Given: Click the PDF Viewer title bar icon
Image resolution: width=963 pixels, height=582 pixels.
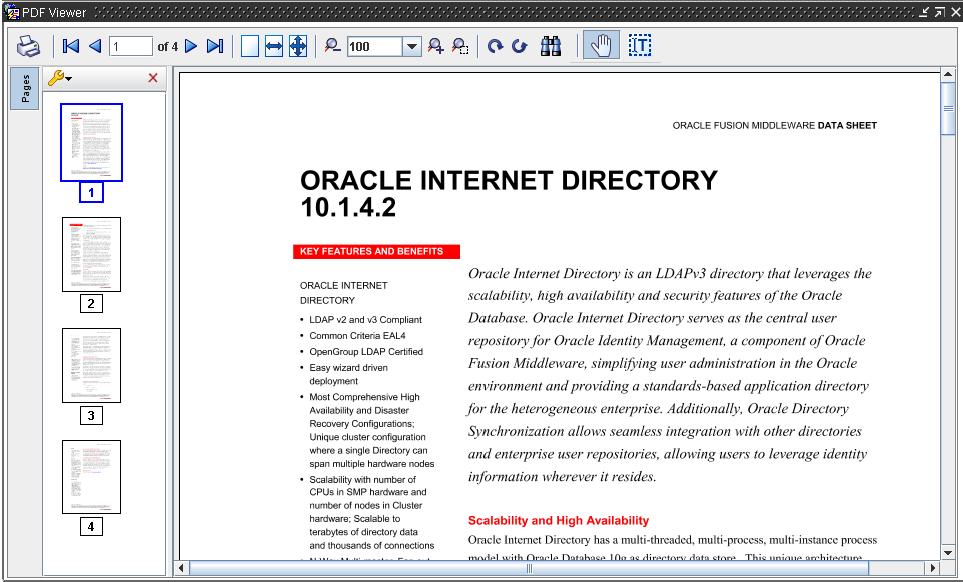Looking at the screenshot, I should [12, 12].
